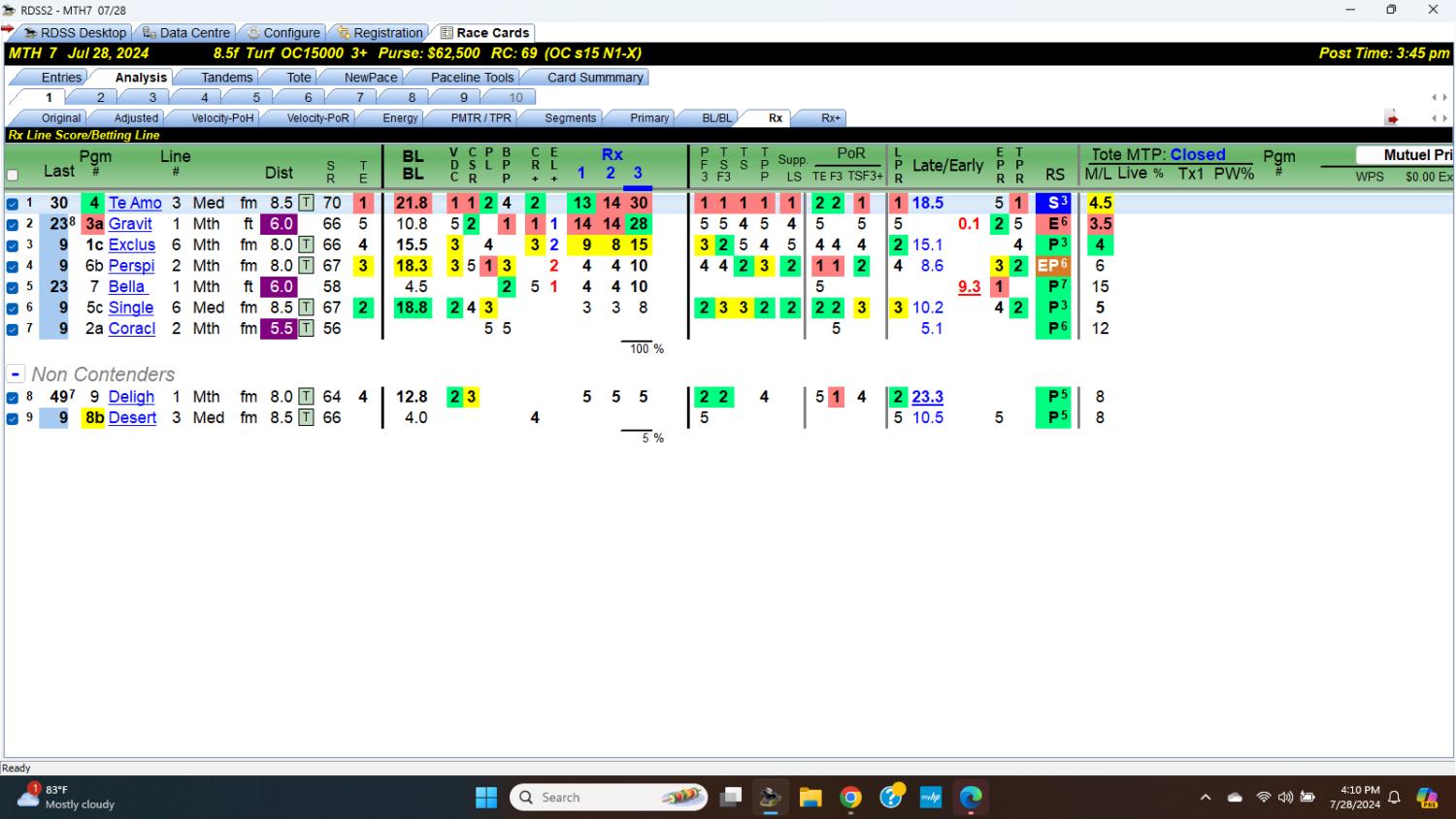Open the RDSS app icon in taskbar

pos(771,798)
